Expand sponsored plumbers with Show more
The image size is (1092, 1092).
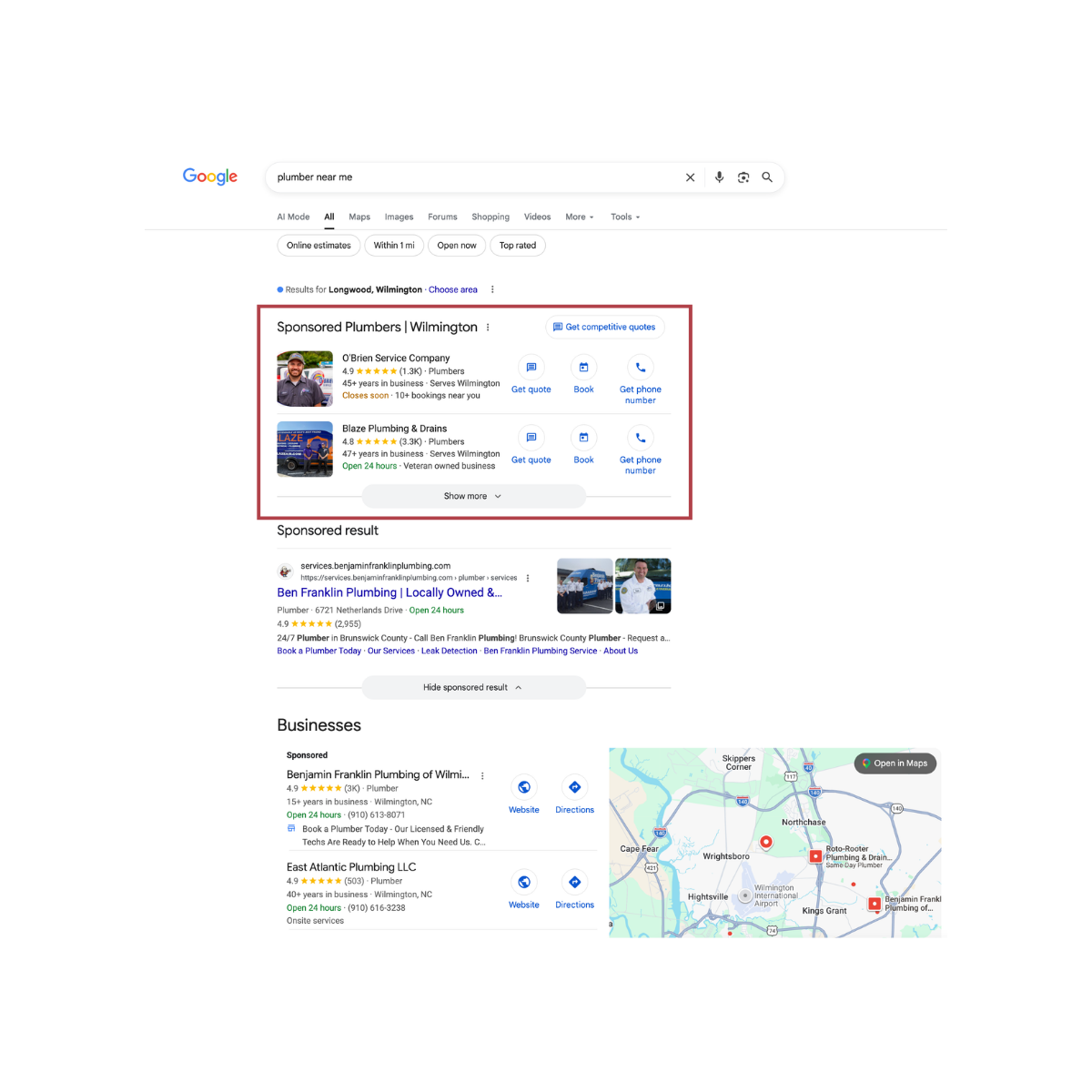tap(473, 496)
